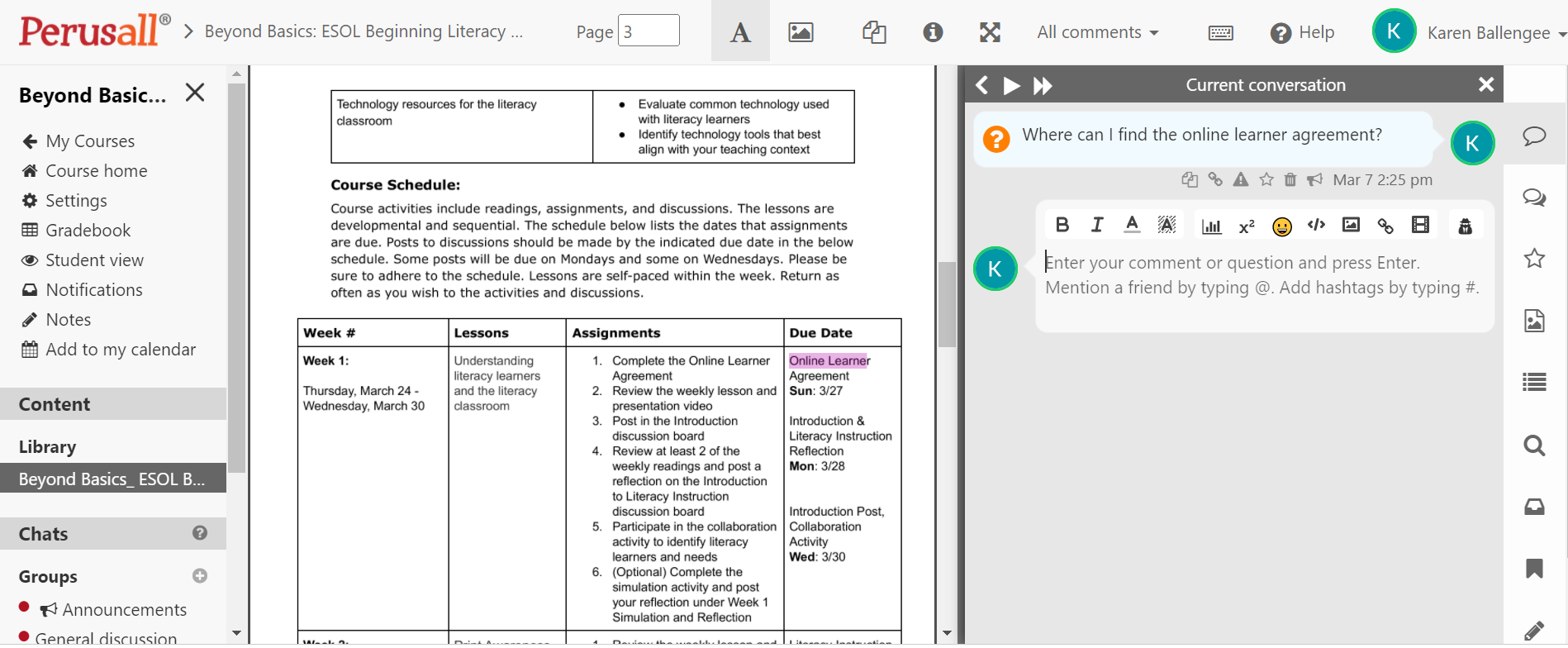Toggle italic formatting in comment editor
Viewport: 1568px width, 648px height.
tap(1097, 226)
